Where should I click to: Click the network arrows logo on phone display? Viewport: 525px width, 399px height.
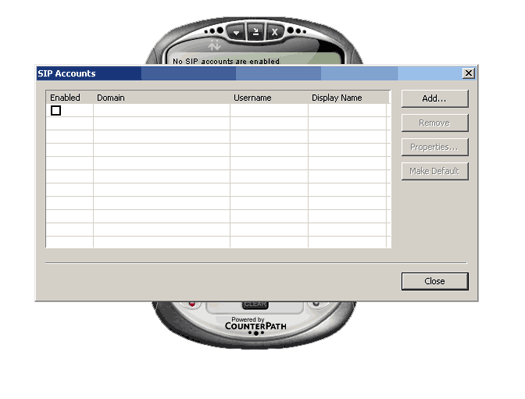click(214, 45)
